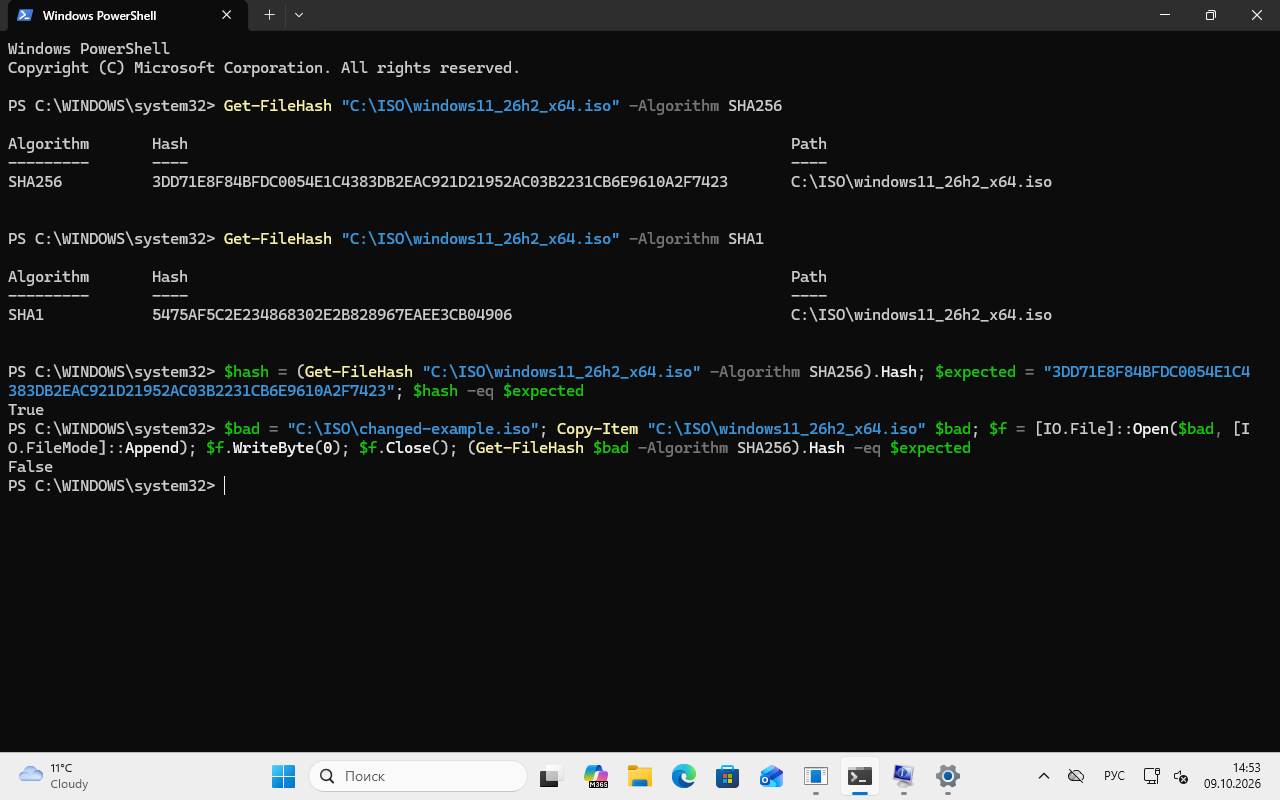This screenshot has width=1280, height=800.
Task: Switch to the Windows PowerShell tab
Action: click(125, 16)
